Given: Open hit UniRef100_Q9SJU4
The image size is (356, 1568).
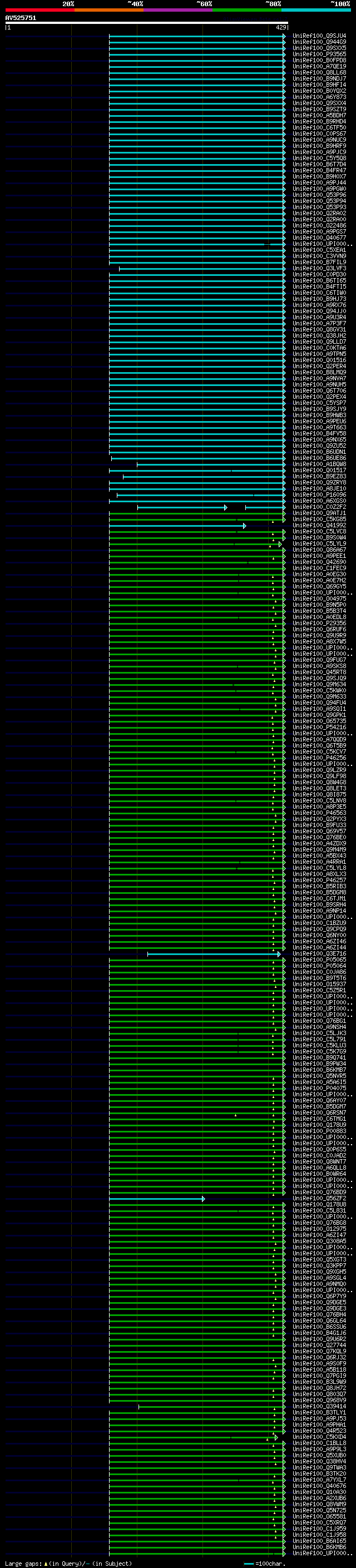Looking at the screenshot, I should [319, 36].
